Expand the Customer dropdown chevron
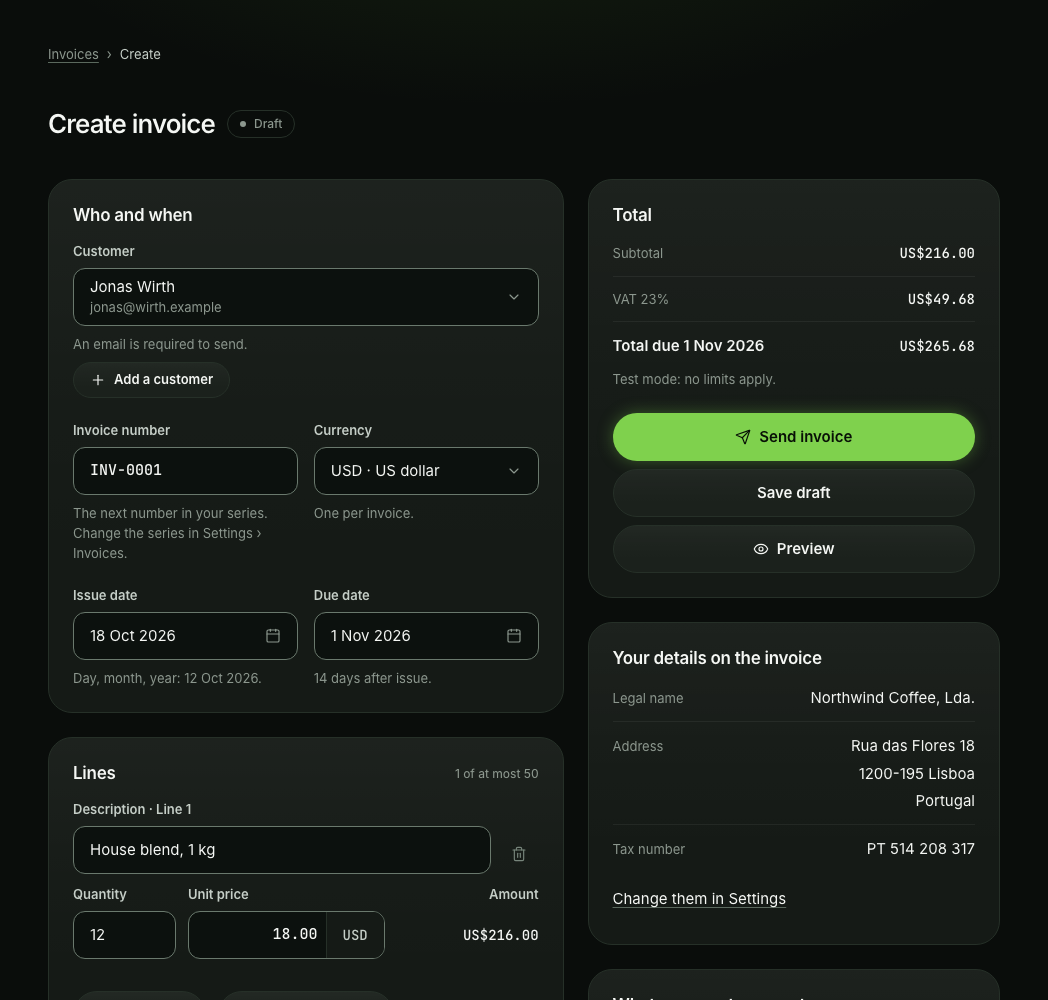The height and width of the screenshot is (1000, 1048). [x=513, y=297]
